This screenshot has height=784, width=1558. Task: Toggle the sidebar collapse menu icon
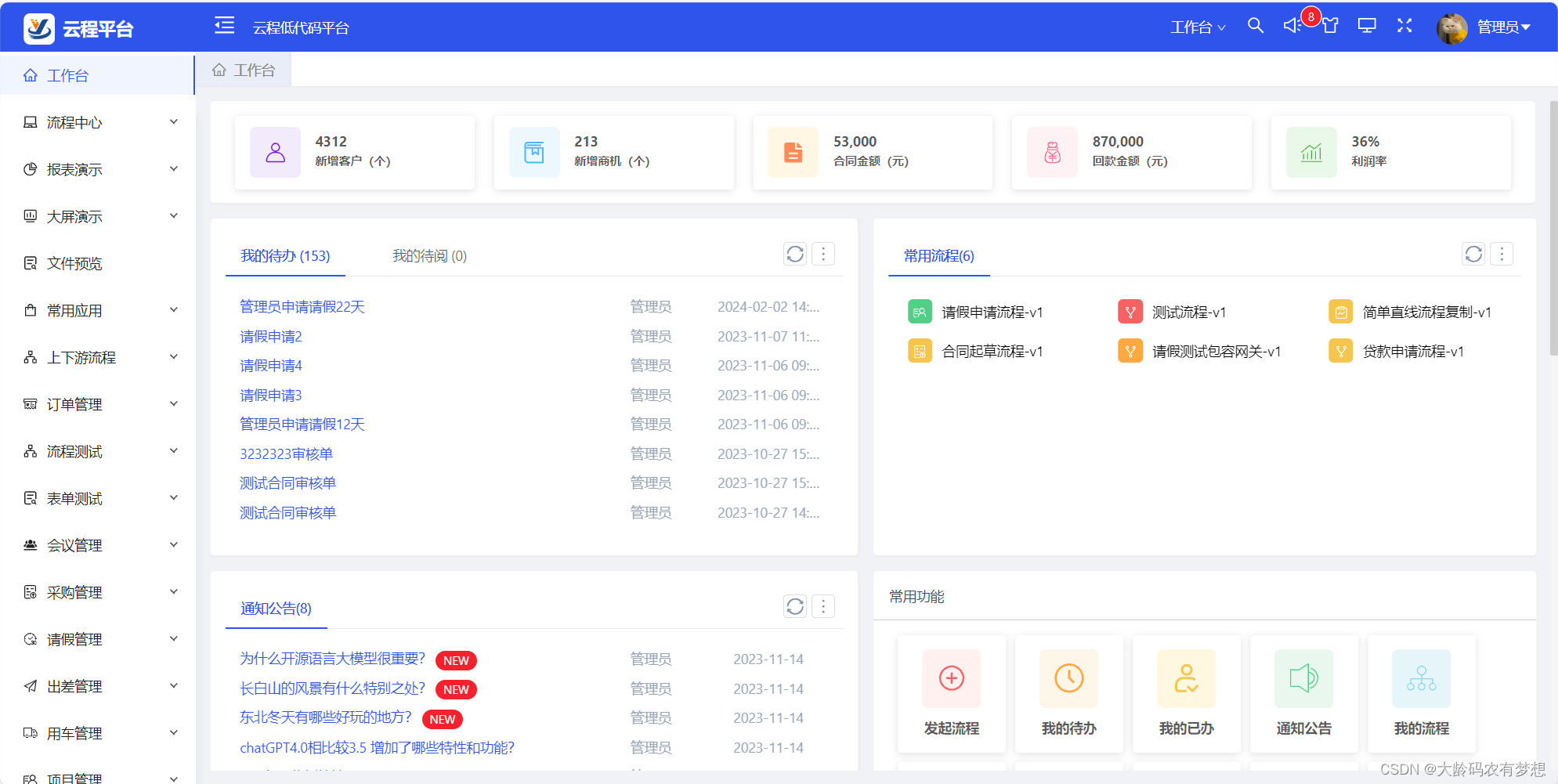225,26
